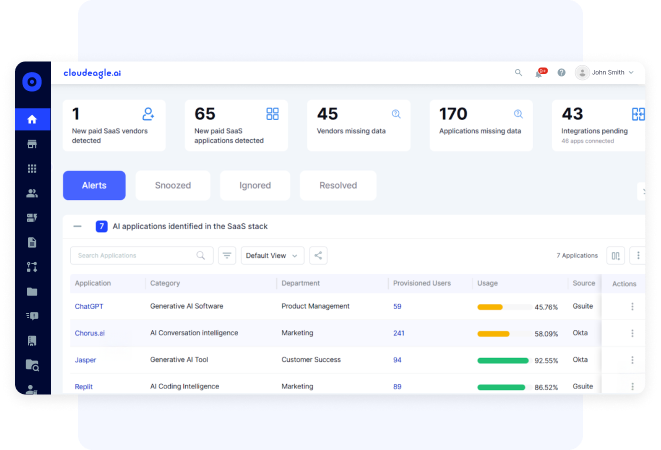
Task: Click provisioned users count 241
Action: 399,333
